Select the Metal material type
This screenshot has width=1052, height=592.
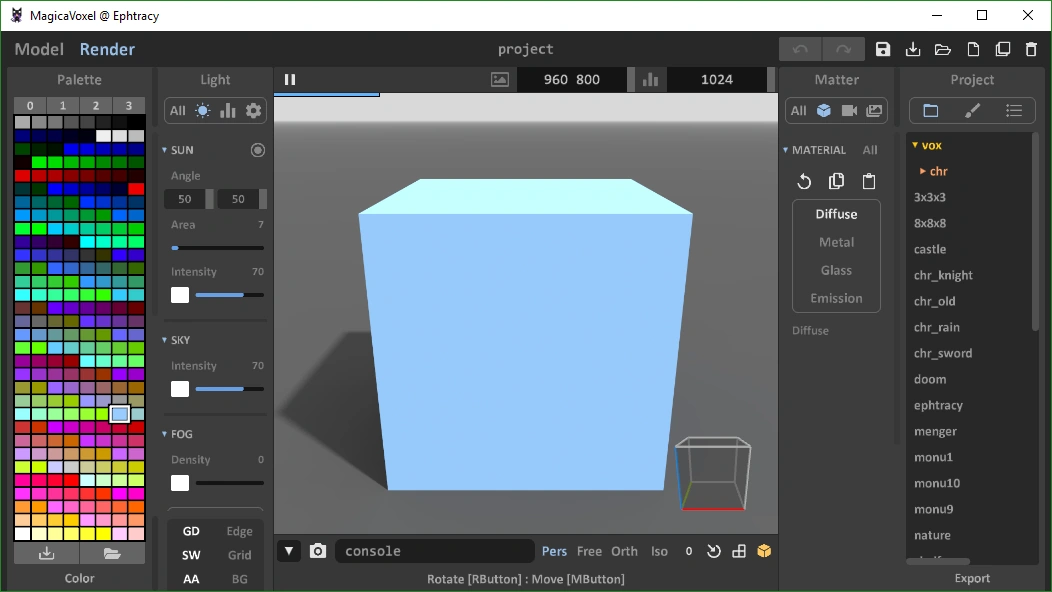pyautogui.click(x=836, y=241)
